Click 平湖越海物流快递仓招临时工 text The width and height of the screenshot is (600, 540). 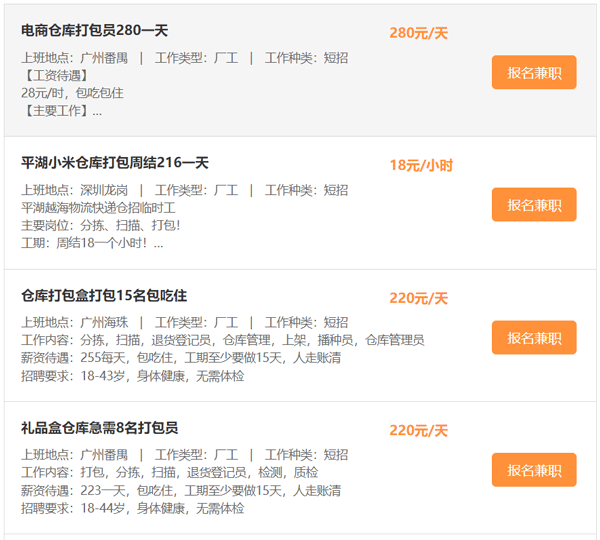(98, 208)
